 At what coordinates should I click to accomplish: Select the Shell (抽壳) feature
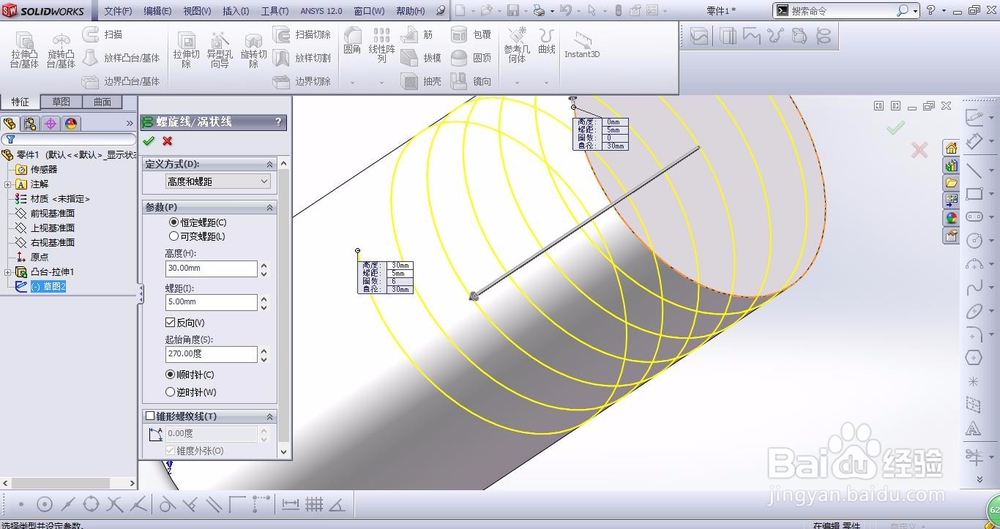pyautogui.click(x=421, y=81)
